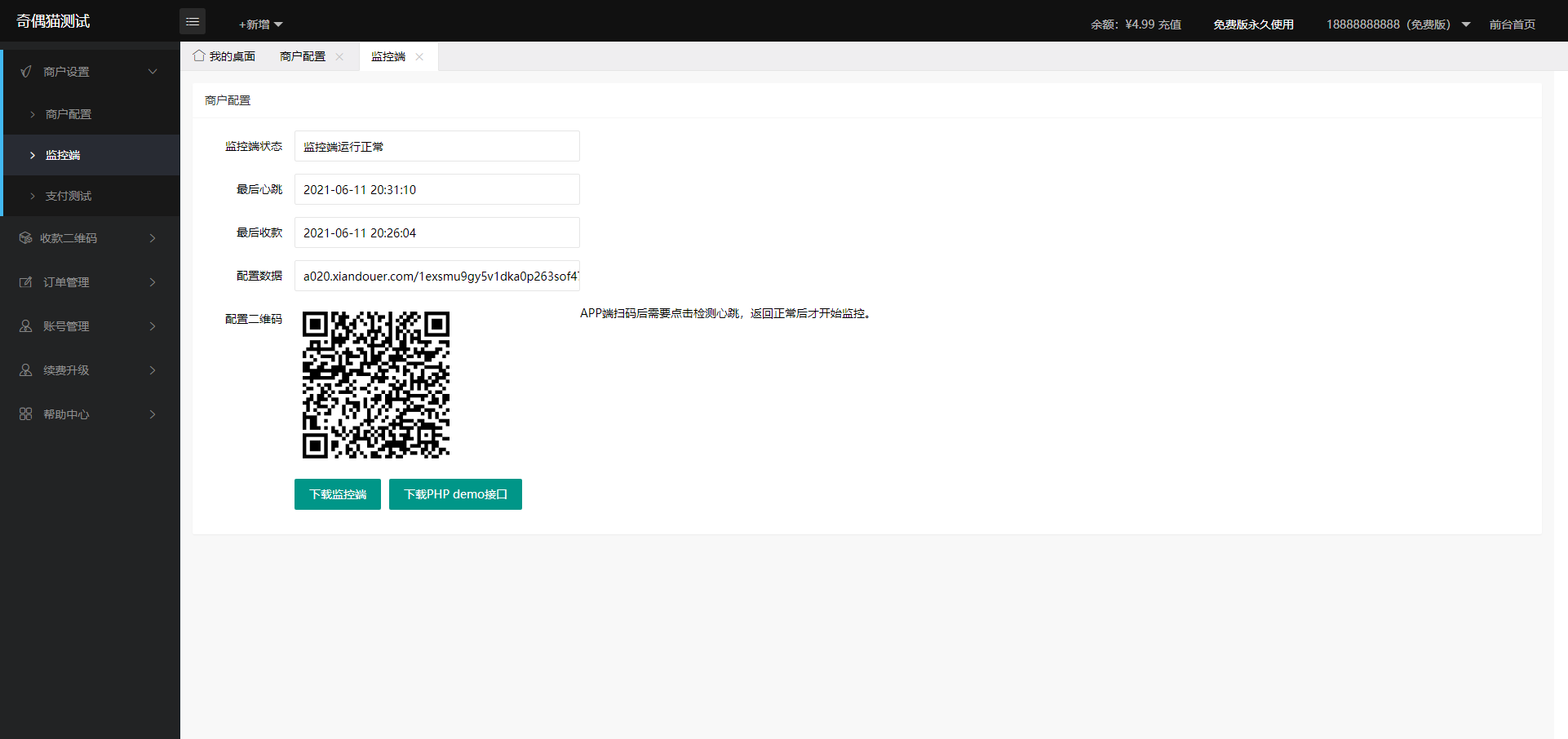The width and height of the screenshot is (1568, 739).
Task: Click the home icon in 我的桌面 tab
Action: click(x=199, y=55)
